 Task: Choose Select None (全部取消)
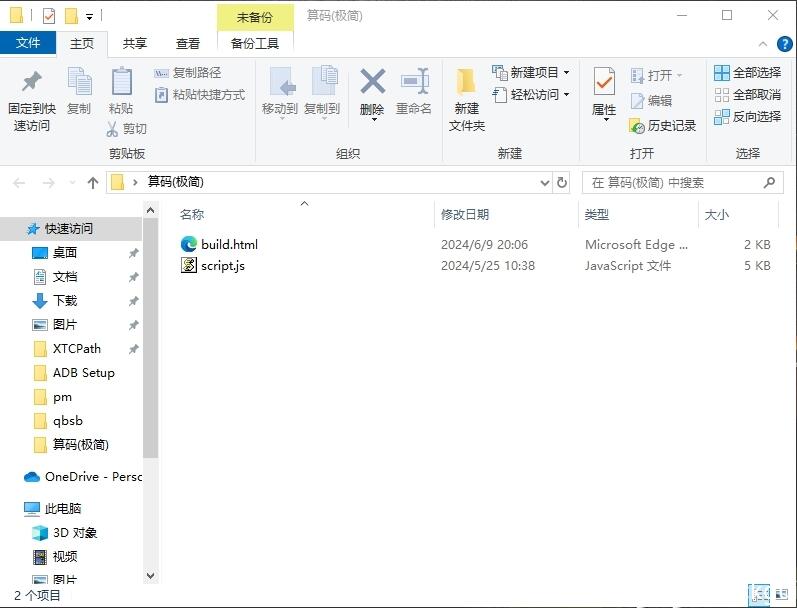(747, 95)
